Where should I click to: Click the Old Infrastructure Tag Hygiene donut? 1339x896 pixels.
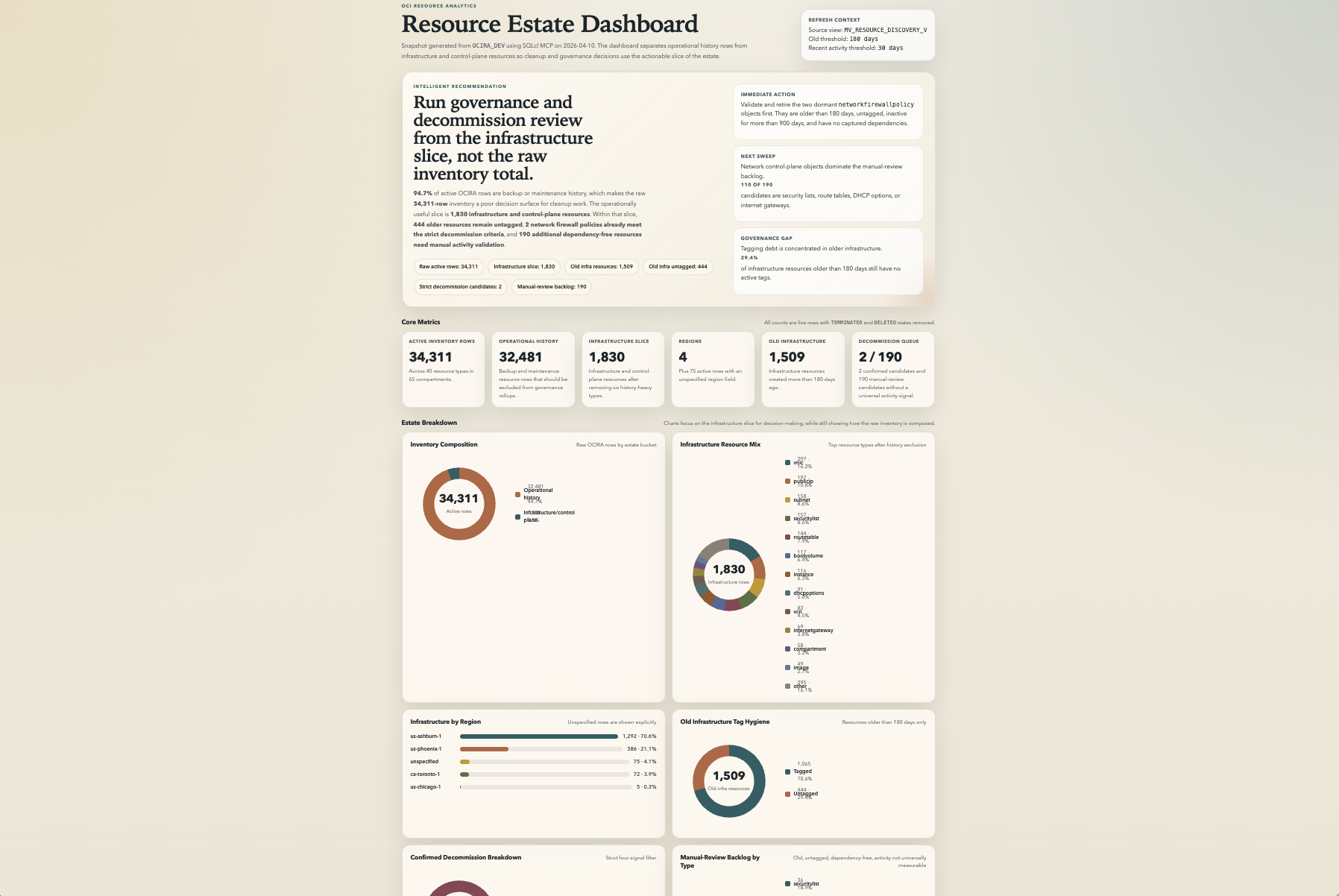(729, 781)
